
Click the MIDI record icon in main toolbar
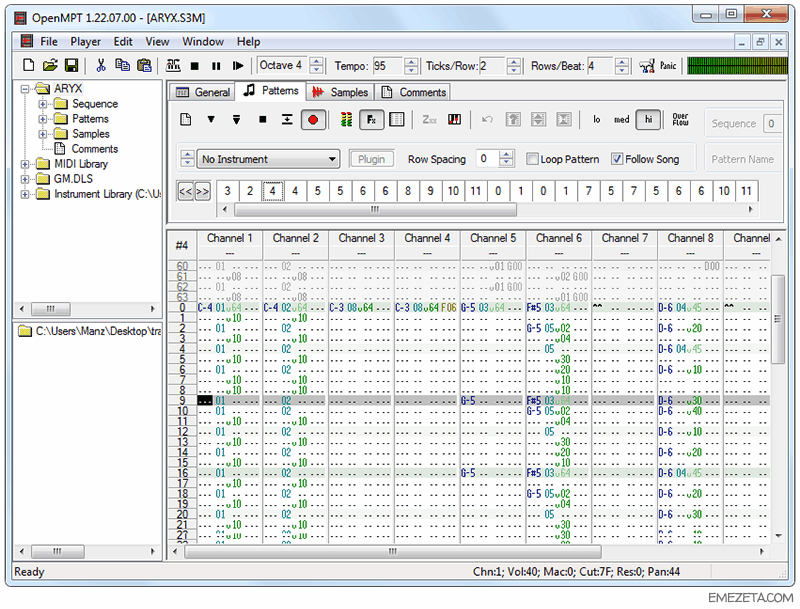coord(173,65)
